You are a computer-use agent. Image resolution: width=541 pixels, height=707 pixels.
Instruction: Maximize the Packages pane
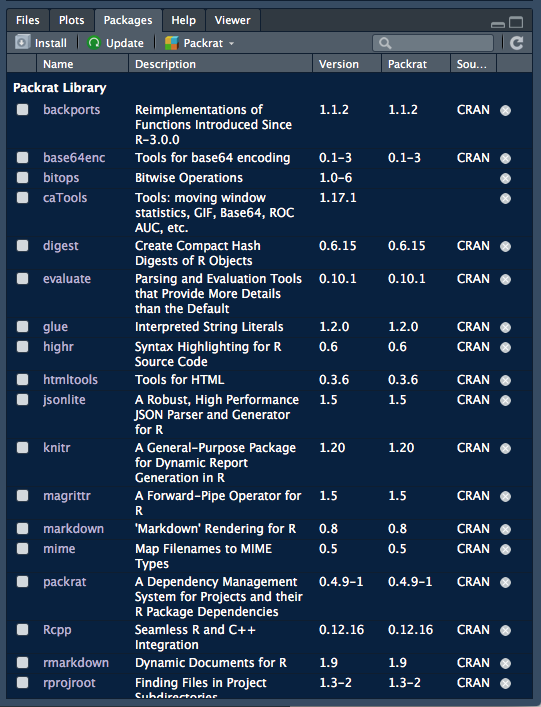(x=516, y=22)
